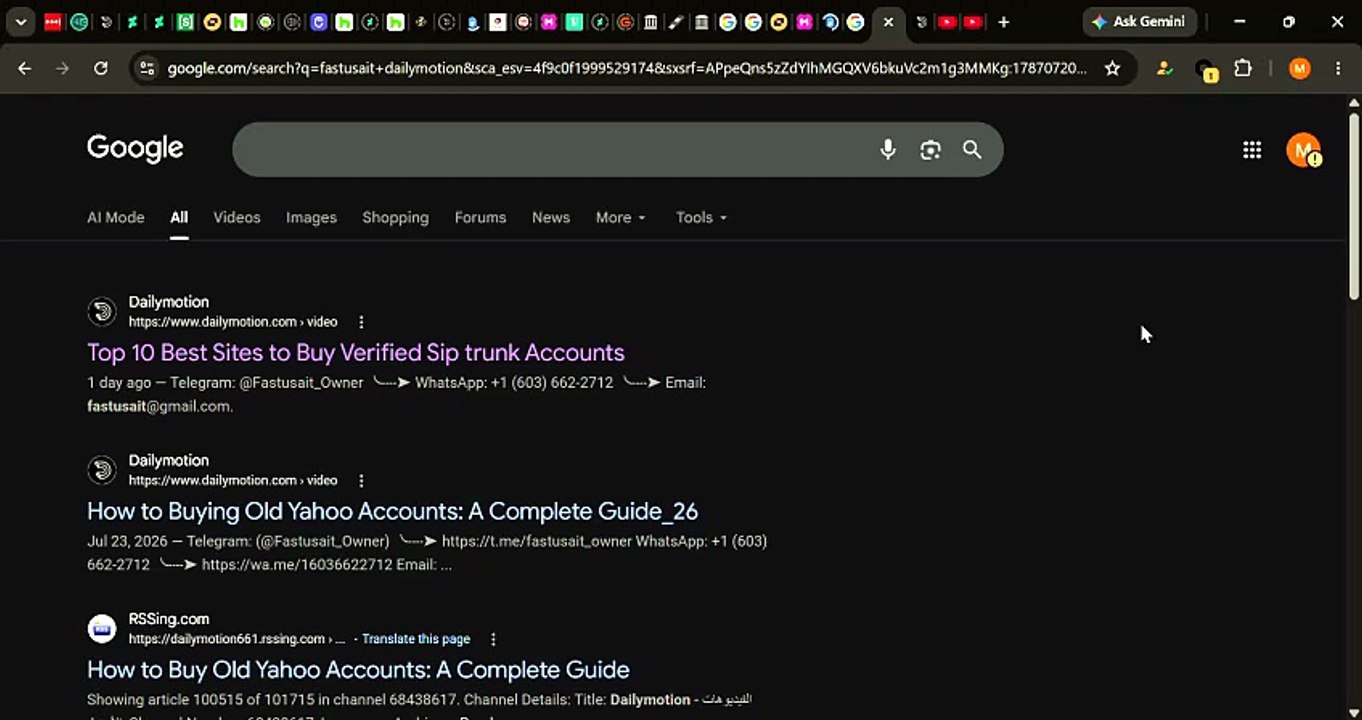Switch to AI Mode tab
The width and height of the screenshot is (1362, 720).
[x=116, y=217]
